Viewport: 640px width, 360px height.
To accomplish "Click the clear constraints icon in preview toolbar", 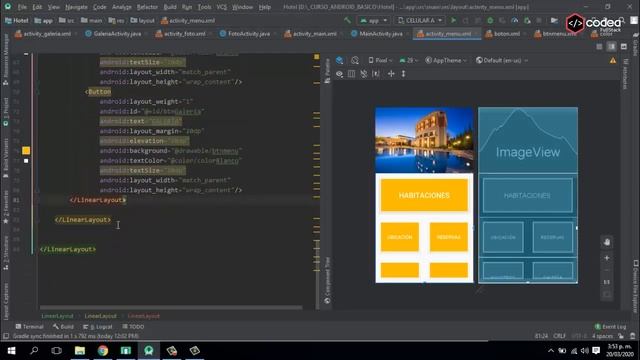I will pyautogui.click(x=364, y=74).
